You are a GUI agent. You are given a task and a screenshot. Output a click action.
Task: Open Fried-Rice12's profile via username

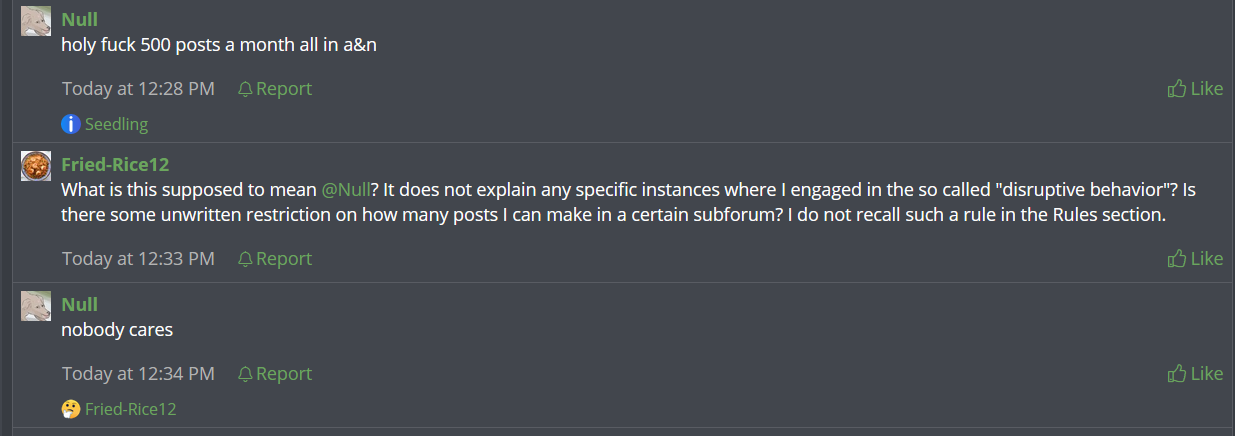[108, 164]
